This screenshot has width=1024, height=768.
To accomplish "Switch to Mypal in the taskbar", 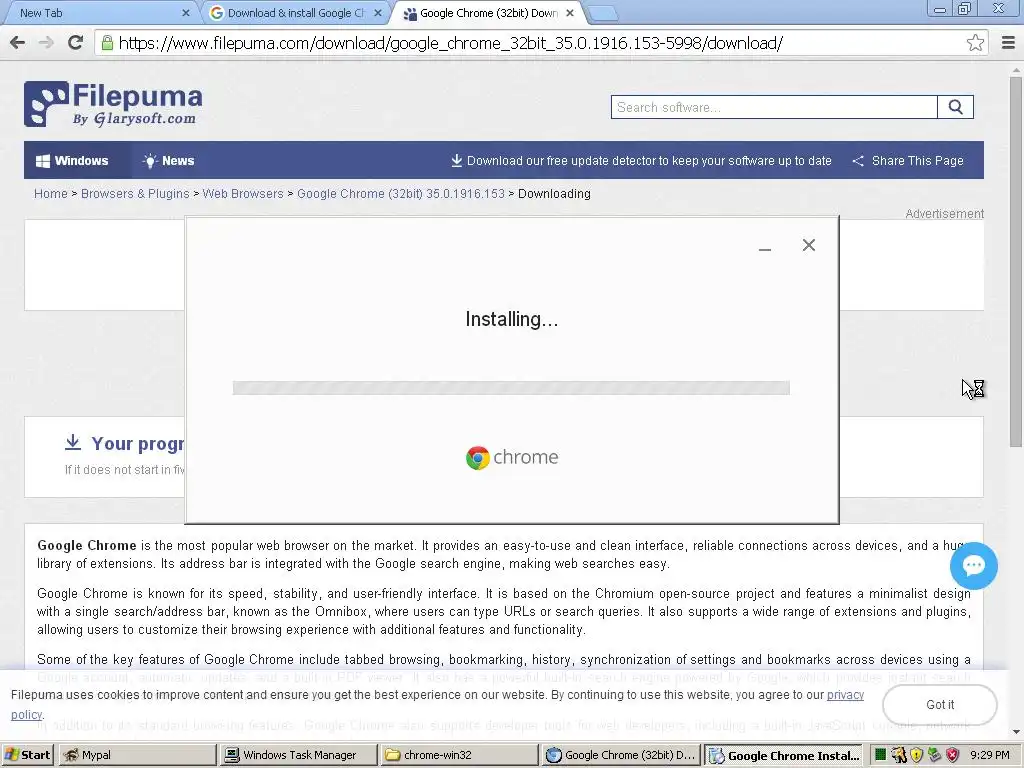I will pos(137,755).
